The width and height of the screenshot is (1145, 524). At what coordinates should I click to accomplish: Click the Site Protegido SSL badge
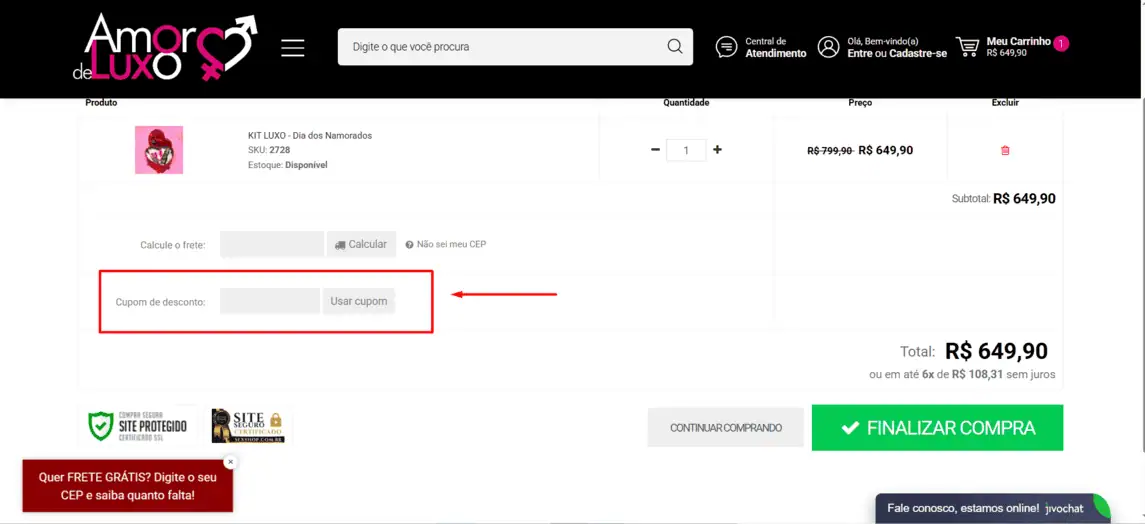pyautogui.click(x=138, y=425)
